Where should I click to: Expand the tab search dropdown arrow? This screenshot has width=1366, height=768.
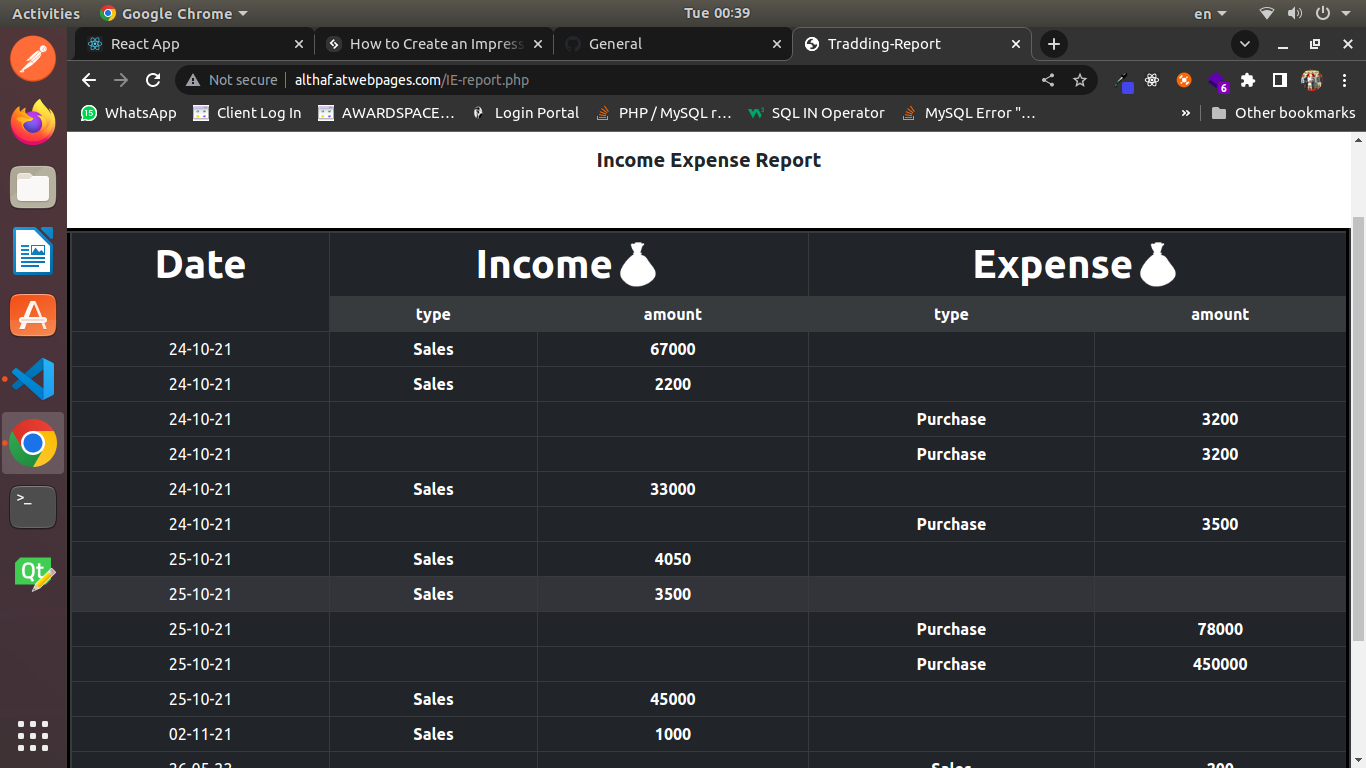(x=1245, y=44)
